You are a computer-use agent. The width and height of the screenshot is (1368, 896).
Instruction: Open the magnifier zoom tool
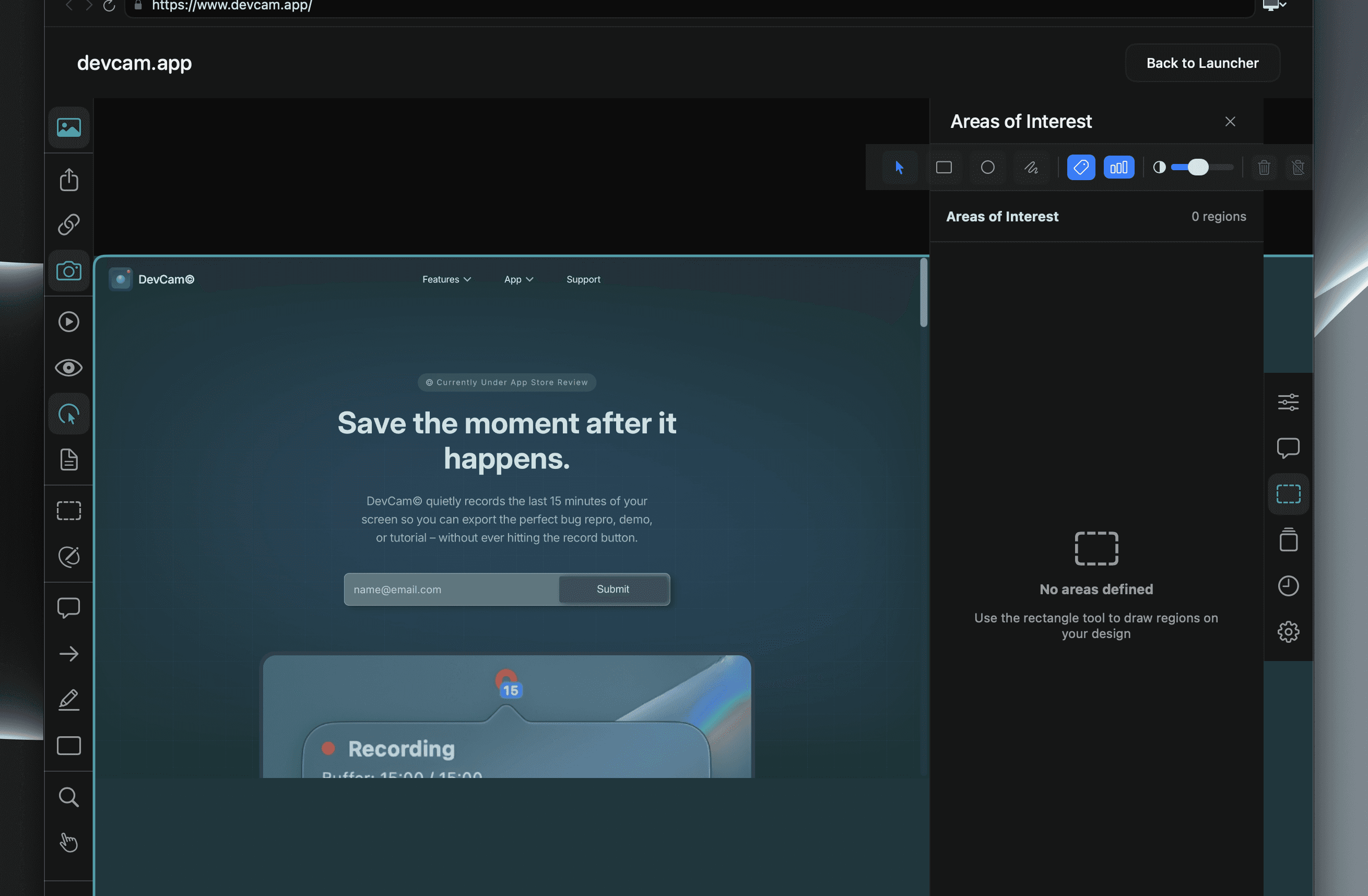click(x=69, y=797)
